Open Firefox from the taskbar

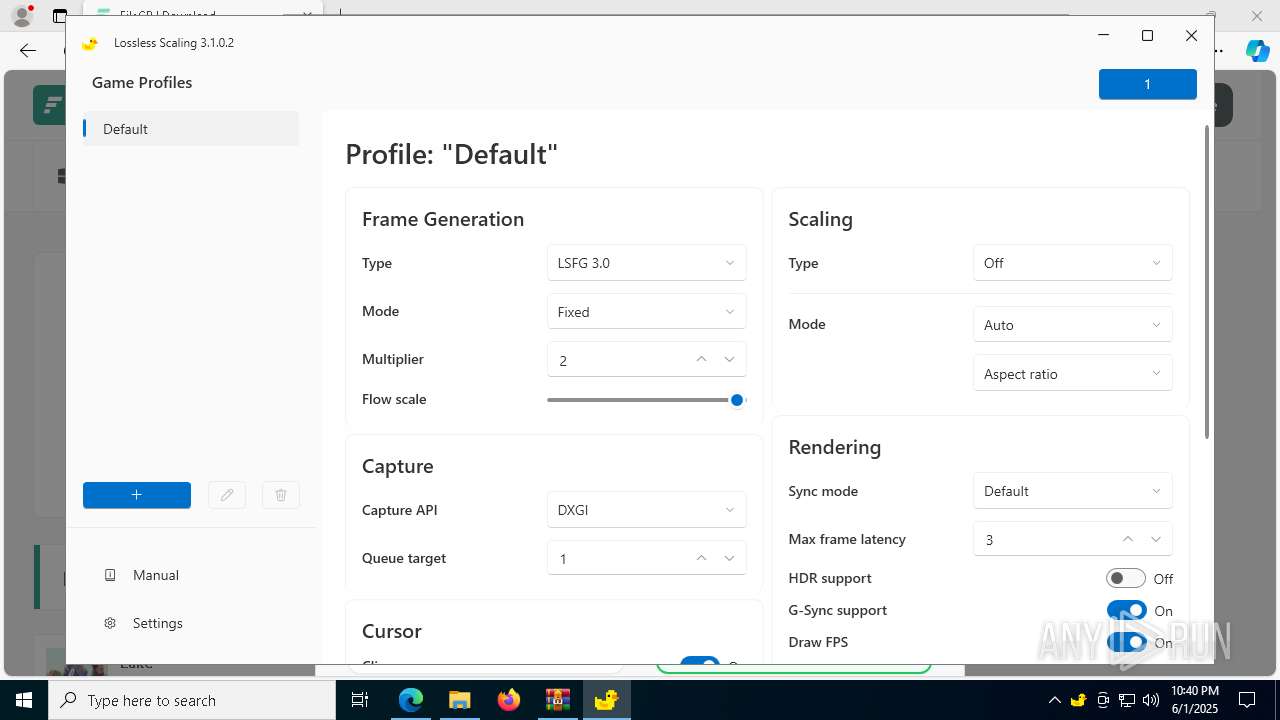pos(508,700)
